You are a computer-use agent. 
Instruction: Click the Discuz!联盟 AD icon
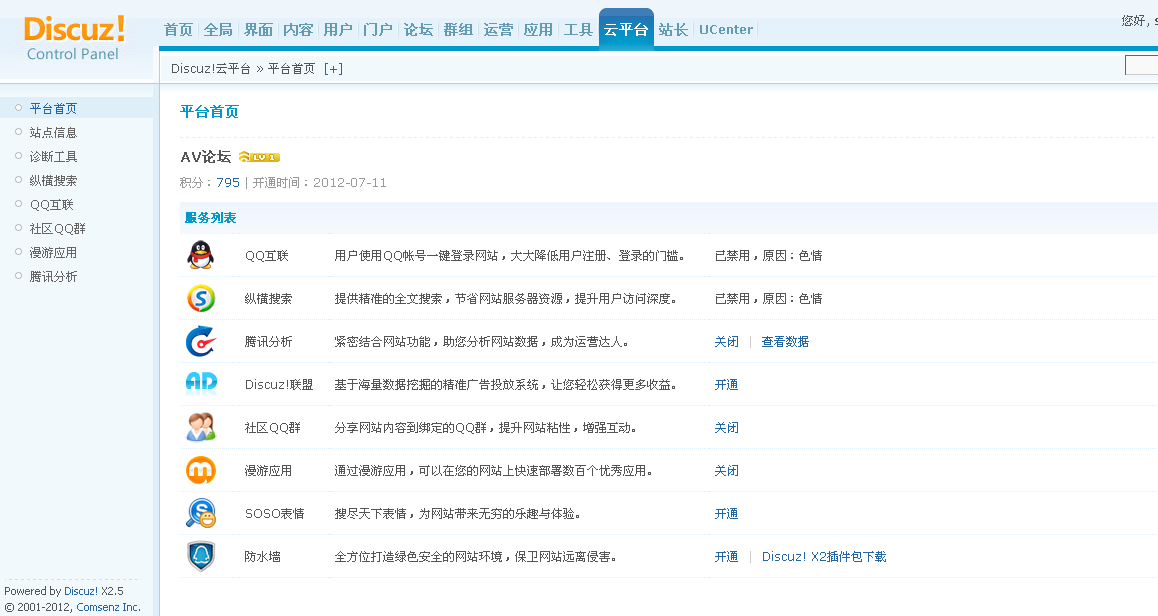pyautogui.click(x=202, y=383)
